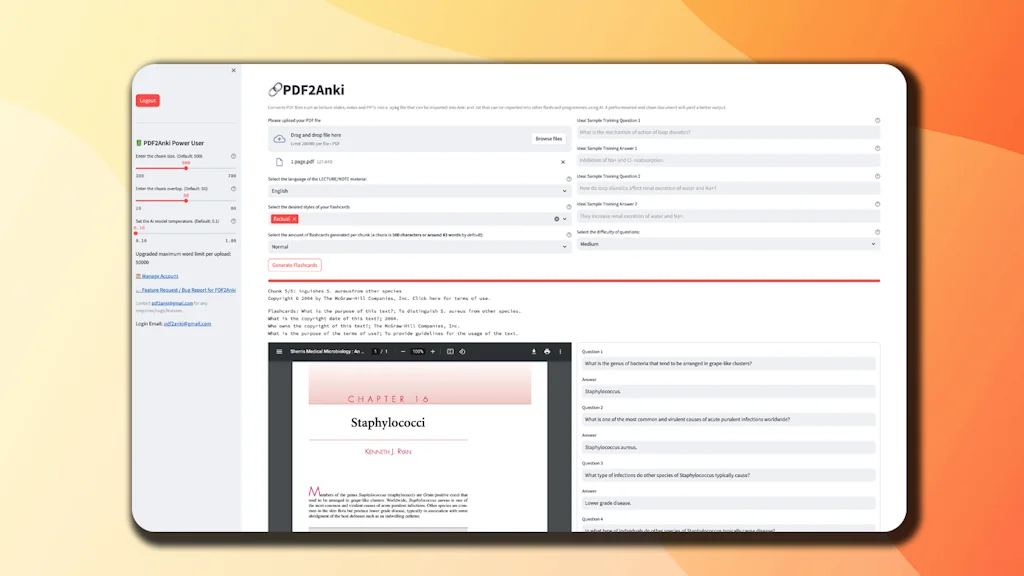Click the Question 1 grape-like clusters field
Image resolution: width=1024 pixels, height=576 pixels.
pos(728,364)
